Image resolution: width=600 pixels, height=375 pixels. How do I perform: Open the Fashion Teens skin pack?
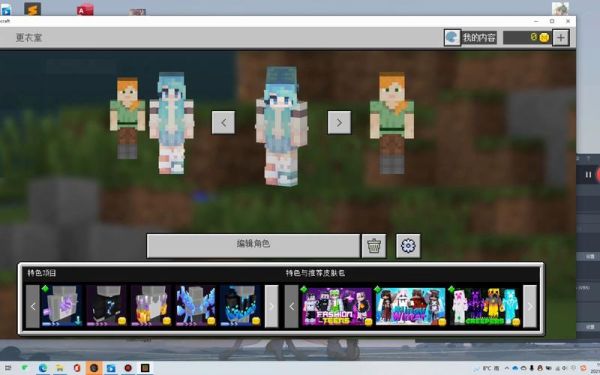(x=337, y=307)
